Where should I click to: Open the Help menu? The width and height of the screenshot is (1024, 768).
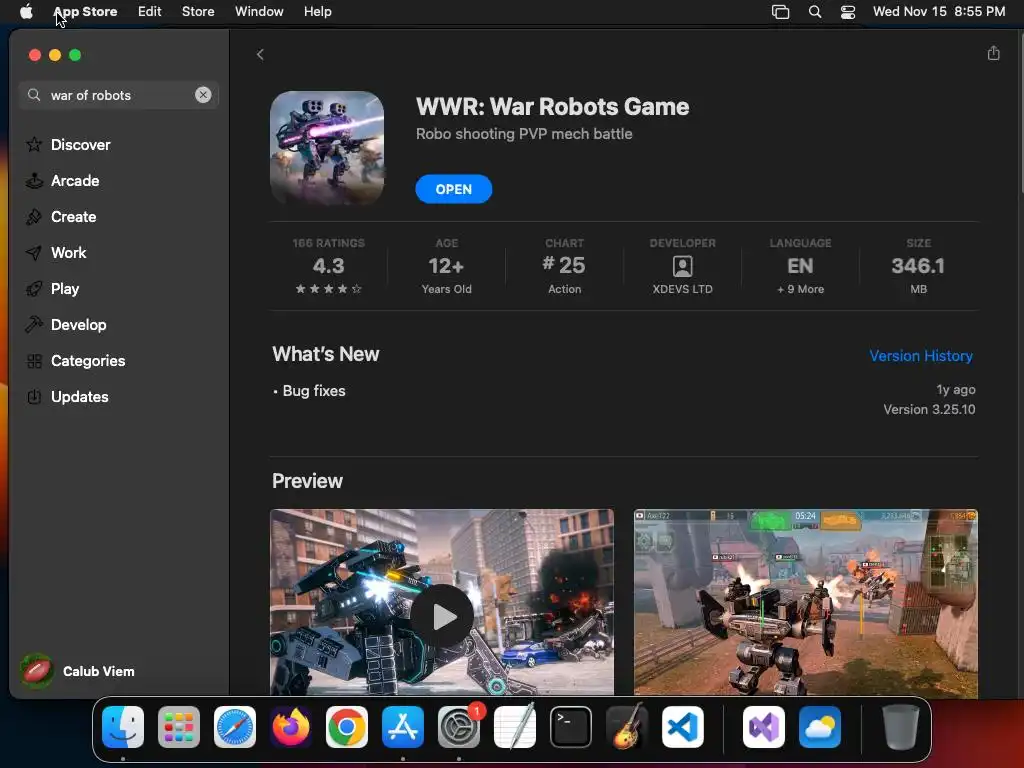(x=317, y=12)
